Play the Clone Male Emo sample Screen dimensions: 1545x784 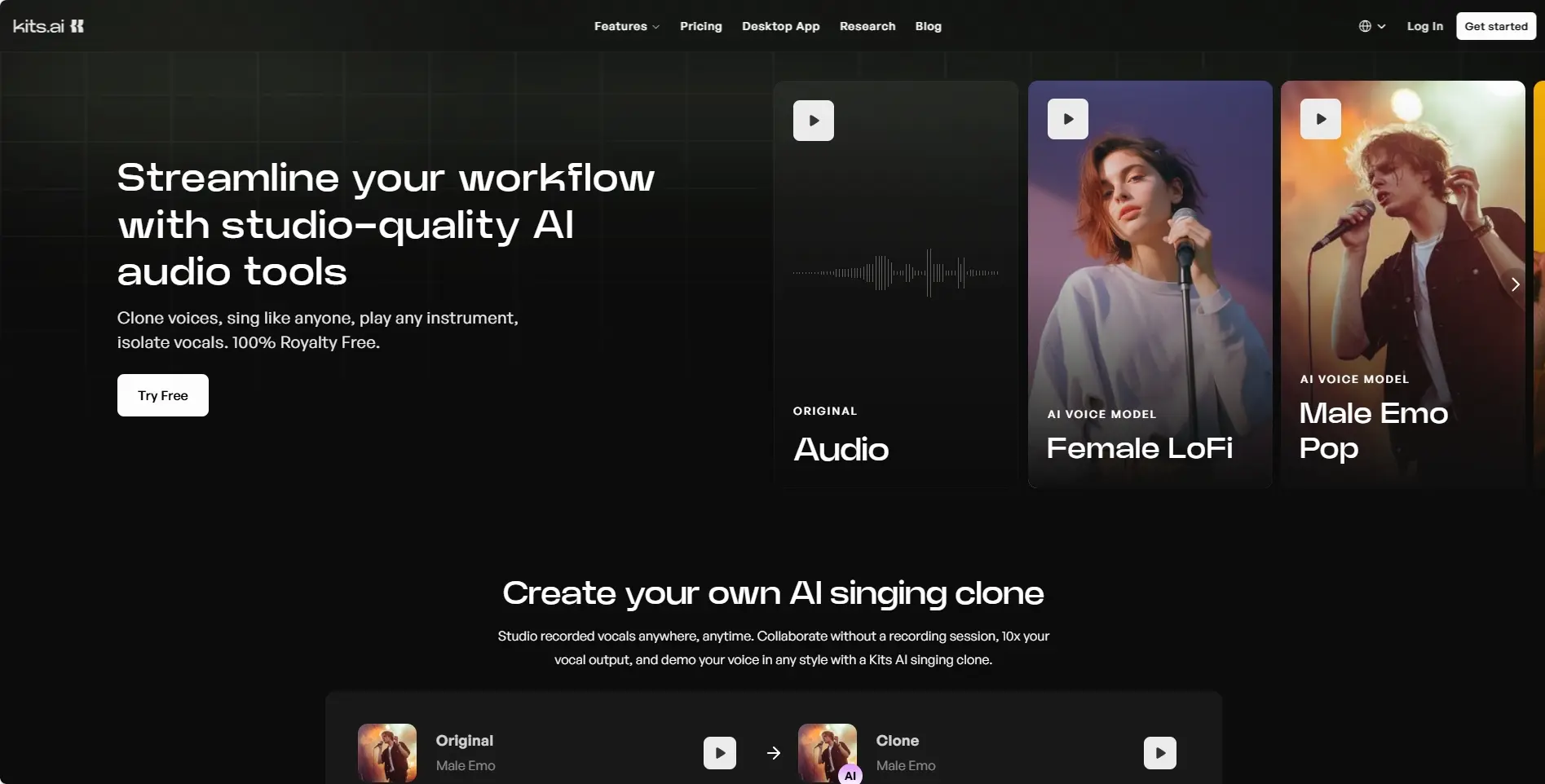pos(1159,753)
